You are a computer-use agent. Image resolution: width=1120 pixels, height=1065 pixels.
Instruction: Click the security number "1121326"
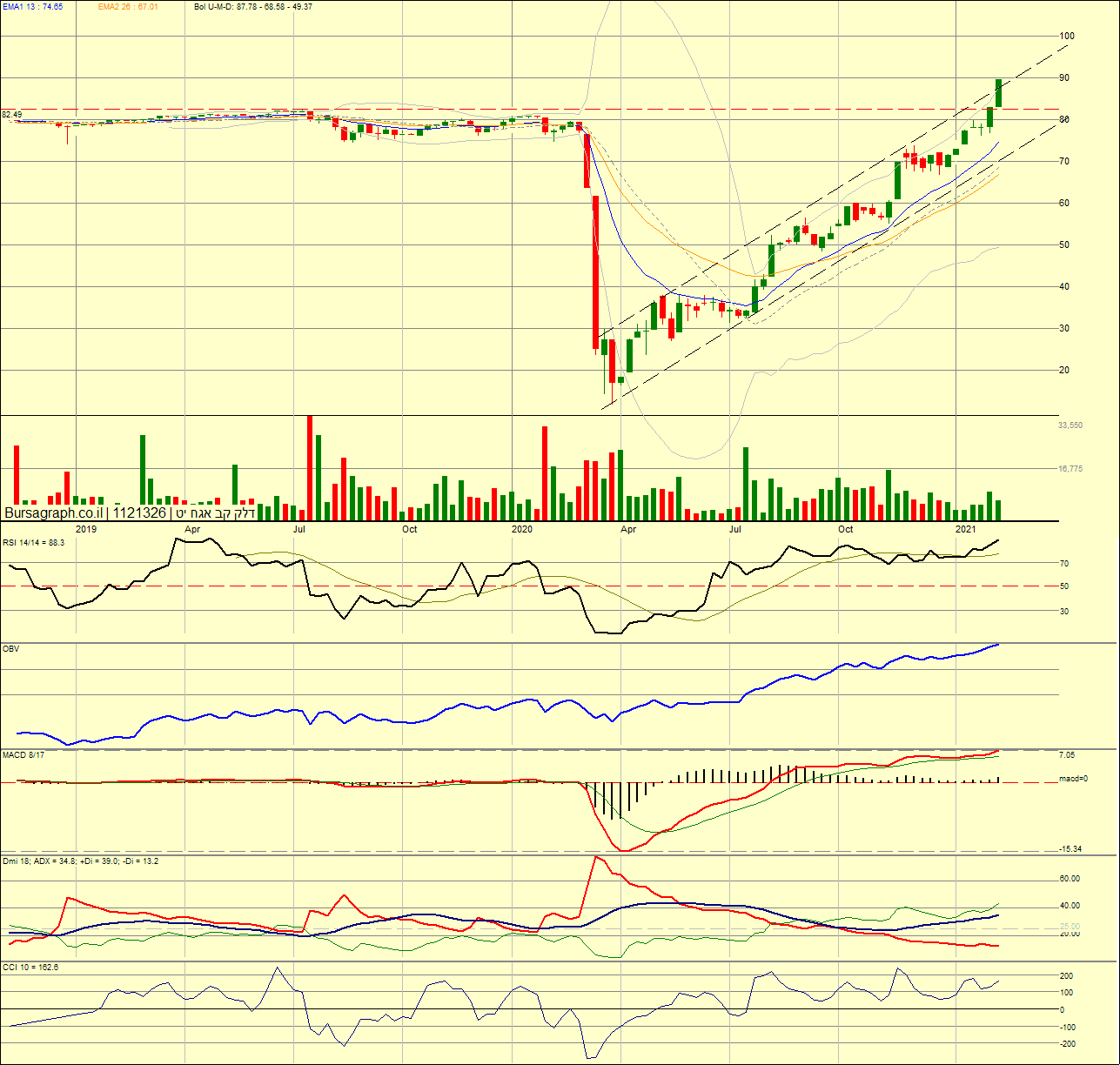pos(139,513)
